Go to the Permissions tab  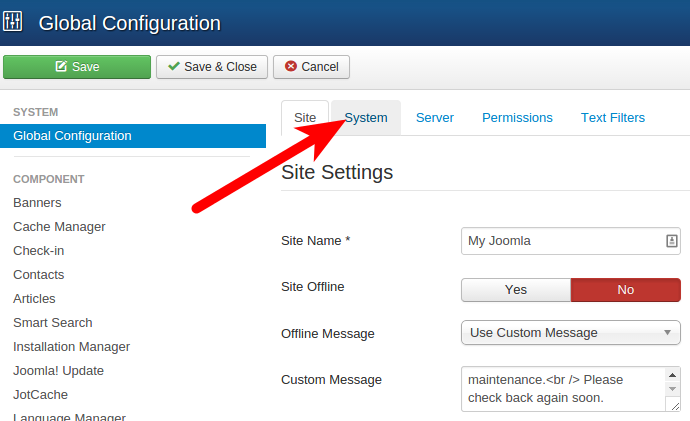517,118
